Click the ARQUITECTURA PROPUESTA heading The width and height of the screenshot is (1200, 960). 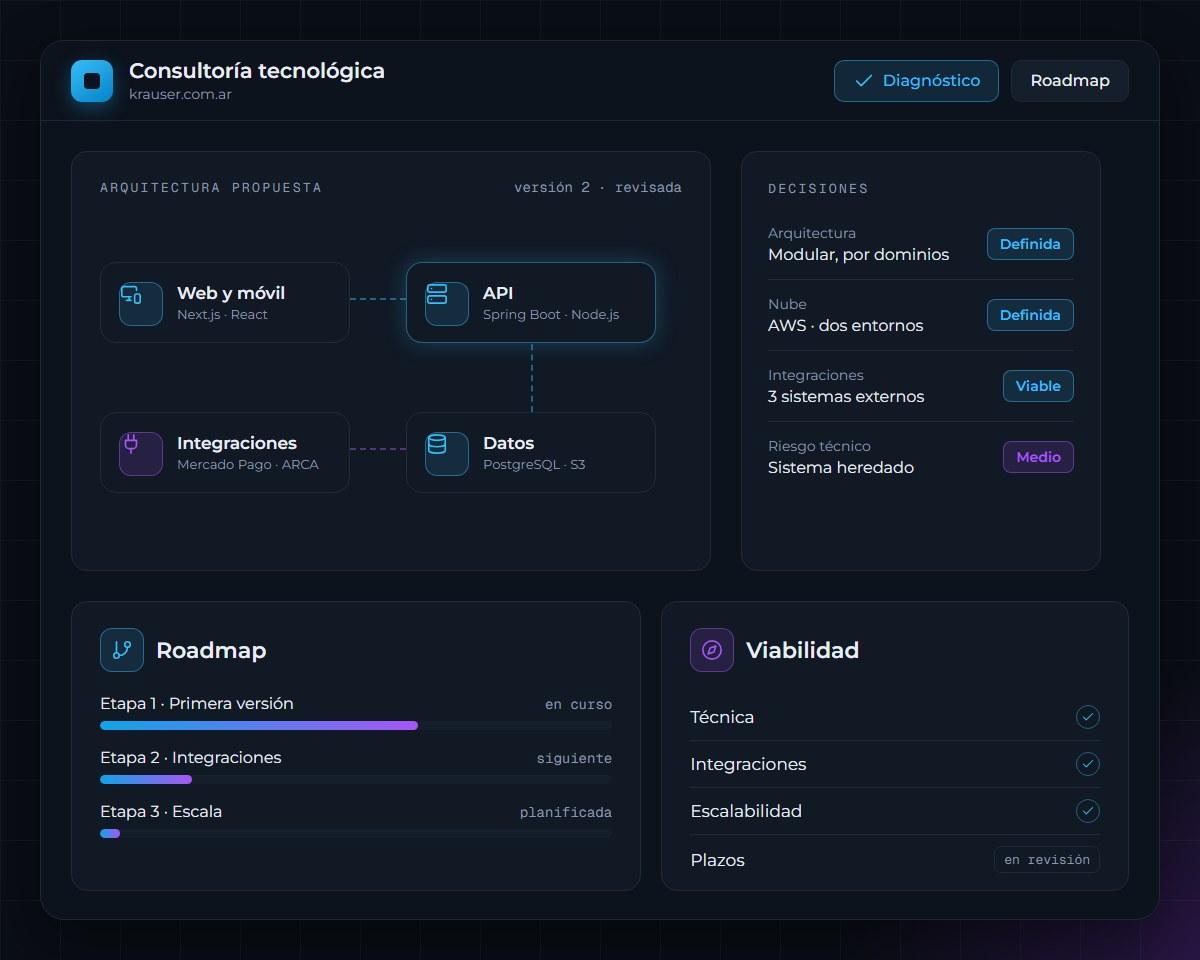[x=211, y=187]
